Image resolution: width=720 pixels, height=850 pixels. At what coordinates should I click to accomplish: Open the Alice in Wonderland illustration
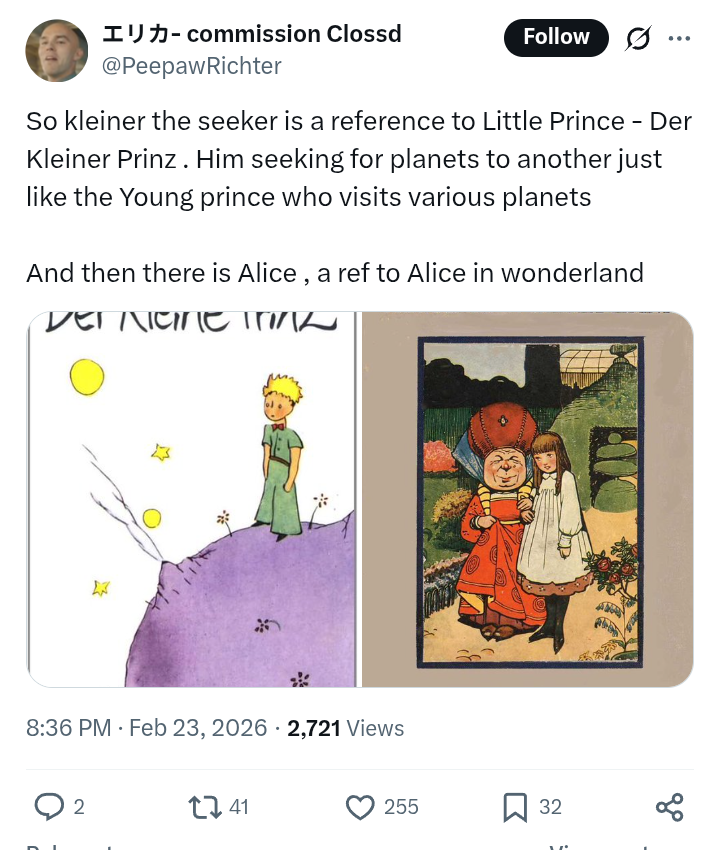pyautogui.click(x=528, y=499)
